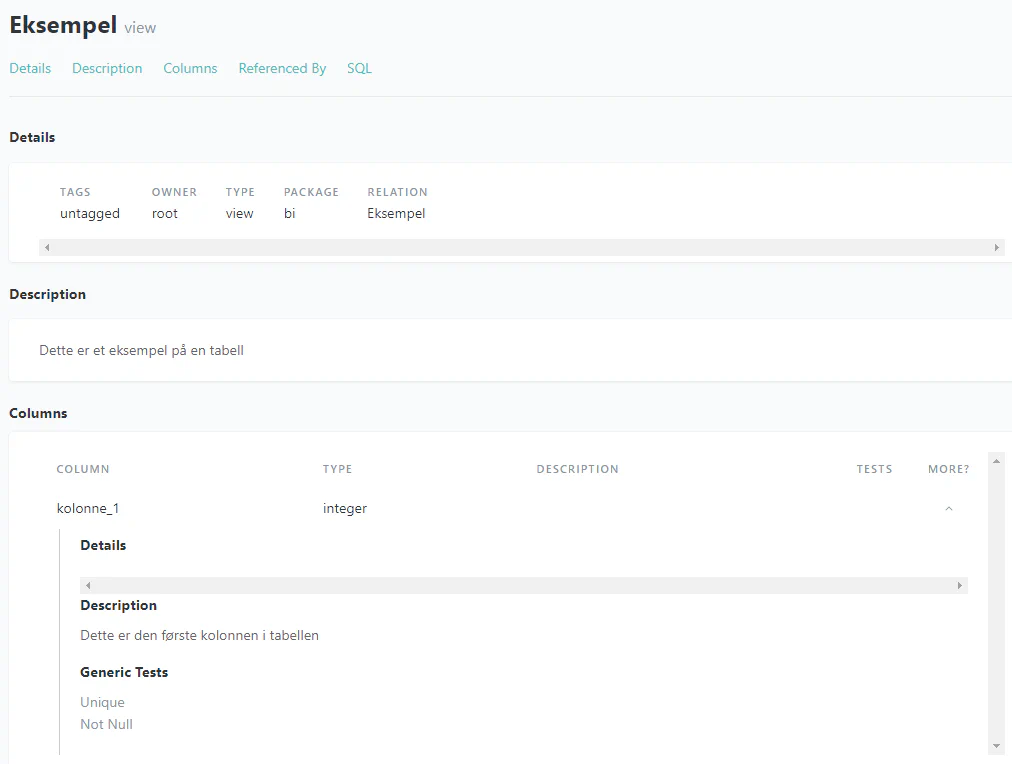Click left arrow of top Details scrollbar
This screenshot has height=764, width=1012.
47,247
